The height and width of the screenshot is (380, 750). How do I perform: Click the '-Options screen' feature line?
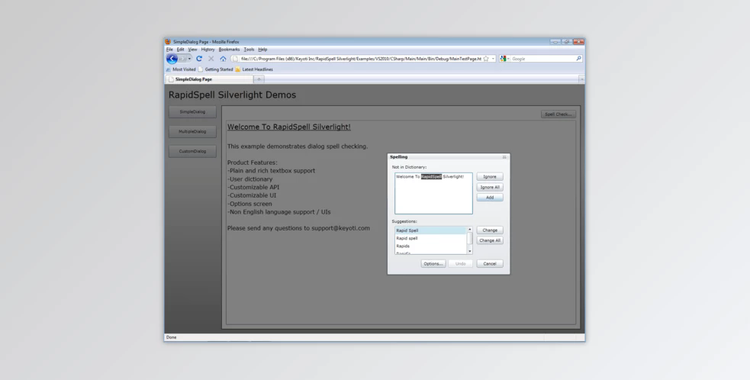(x=250, y=204)
